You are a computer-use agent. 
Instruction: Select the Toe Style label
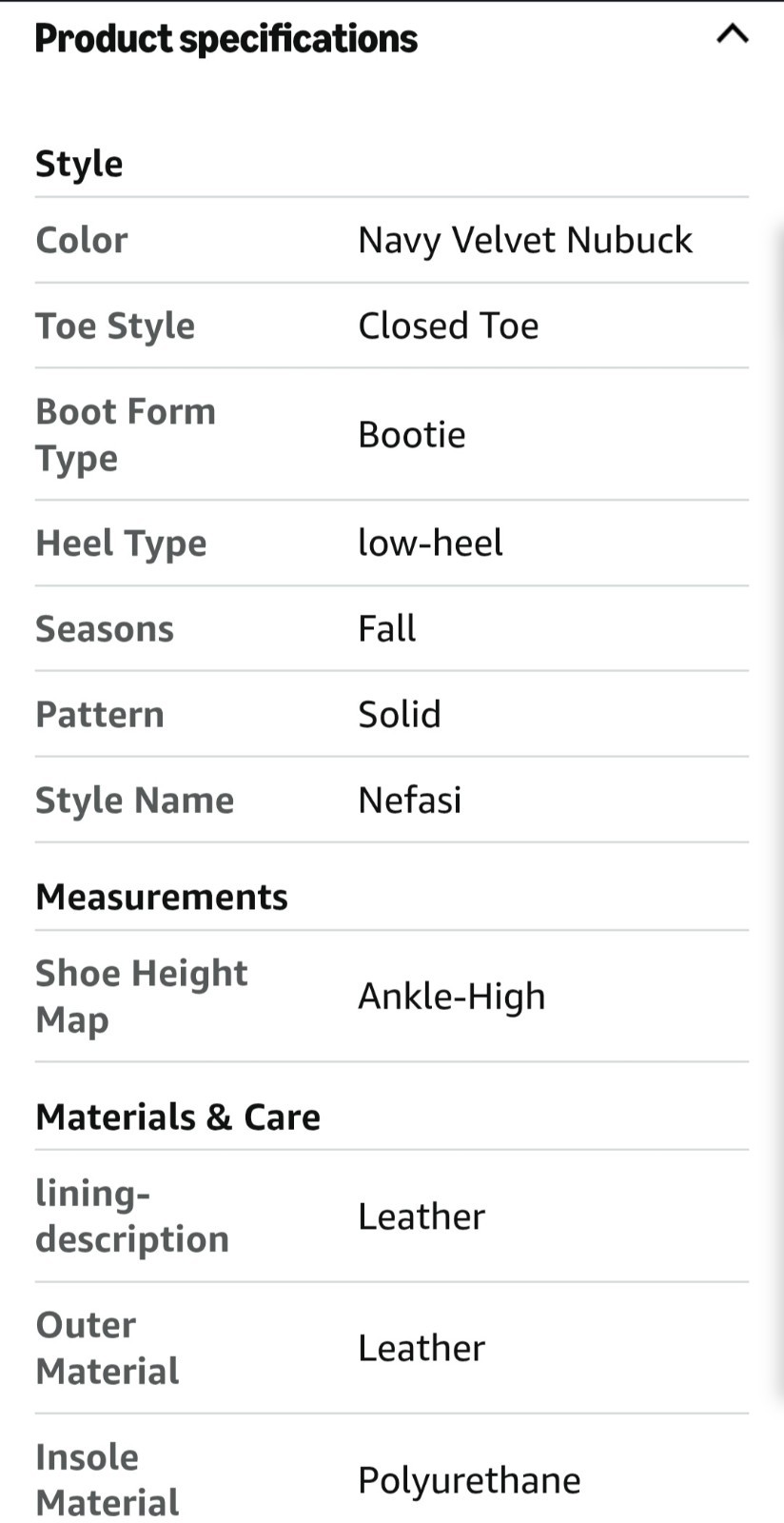point(115,326)
